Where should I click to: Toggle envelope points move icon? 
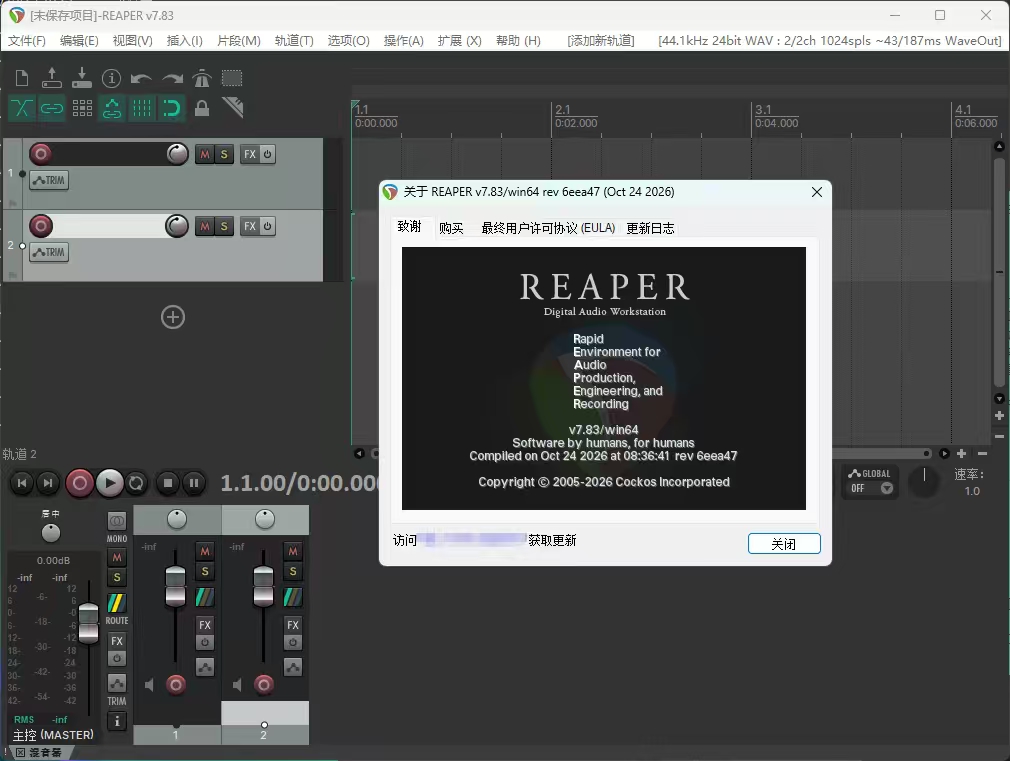[x=112, y=108]
